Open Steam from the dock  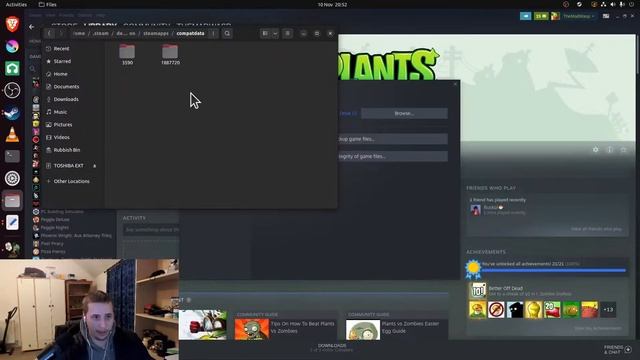pyautogui.click(x=12, y=112)
